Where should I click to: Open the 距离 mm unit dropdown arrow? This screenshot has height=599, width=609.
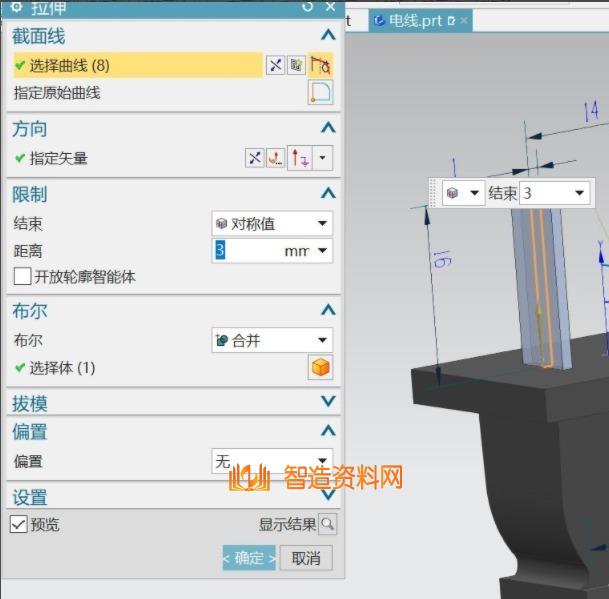(322, 251)
